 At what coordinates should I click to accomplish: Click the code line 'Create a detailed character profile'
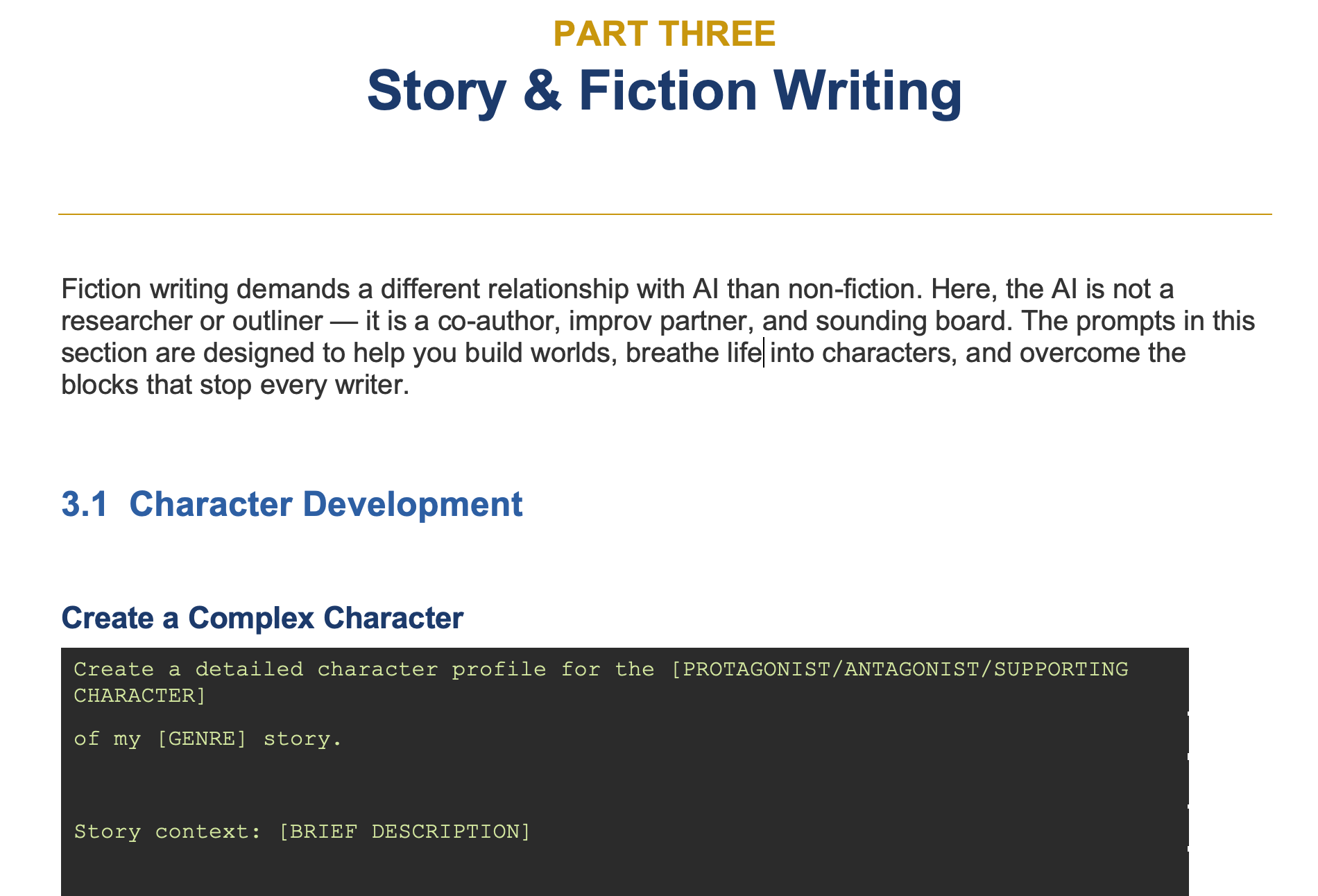tap(601, 669)
